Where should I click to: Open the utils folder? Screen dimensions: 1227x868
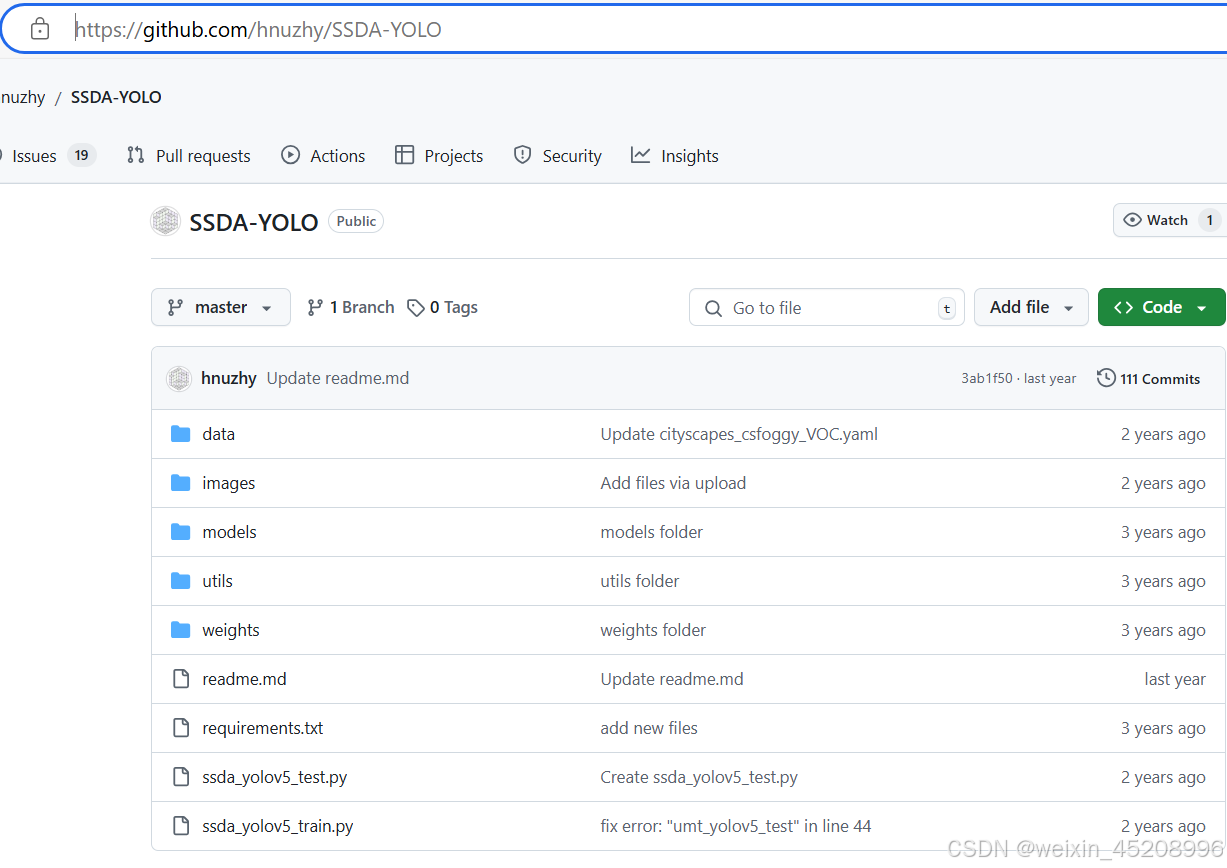[217, 581]
